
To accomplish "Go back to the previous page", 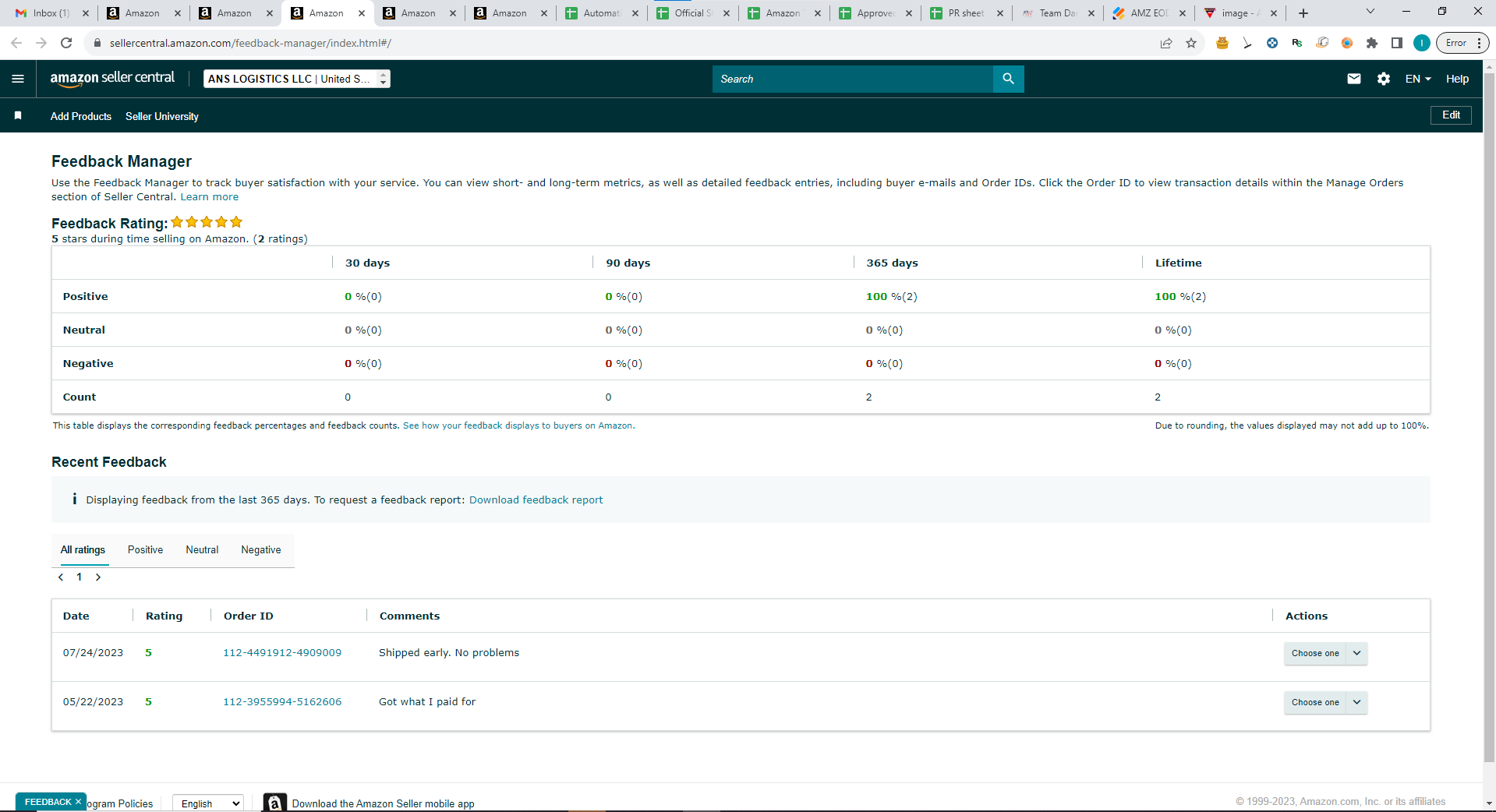I will tap(16, 43).
